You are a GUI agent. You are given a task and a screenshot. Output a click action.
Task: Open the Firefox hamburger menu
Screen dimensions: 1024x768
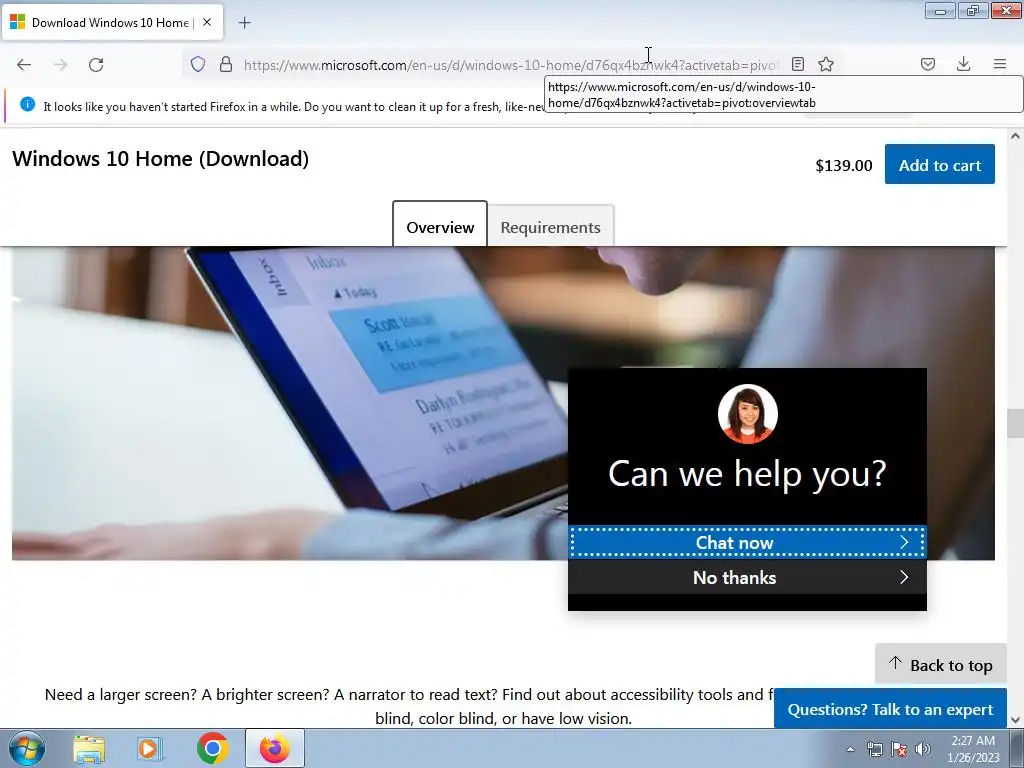(x=1000, y=64)
